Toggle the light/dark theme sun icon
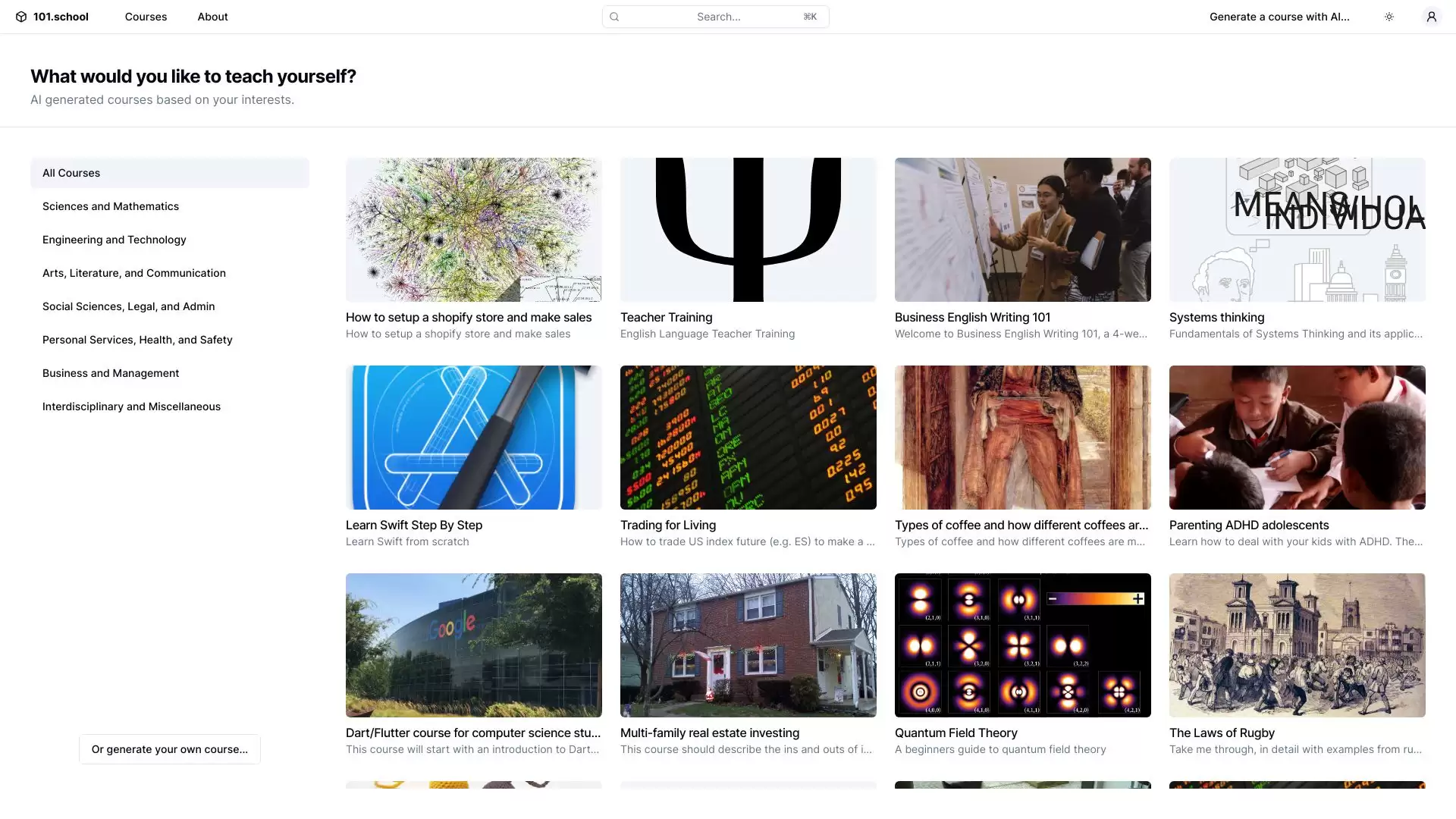 pyautogui.click(x=1389, y=17)
